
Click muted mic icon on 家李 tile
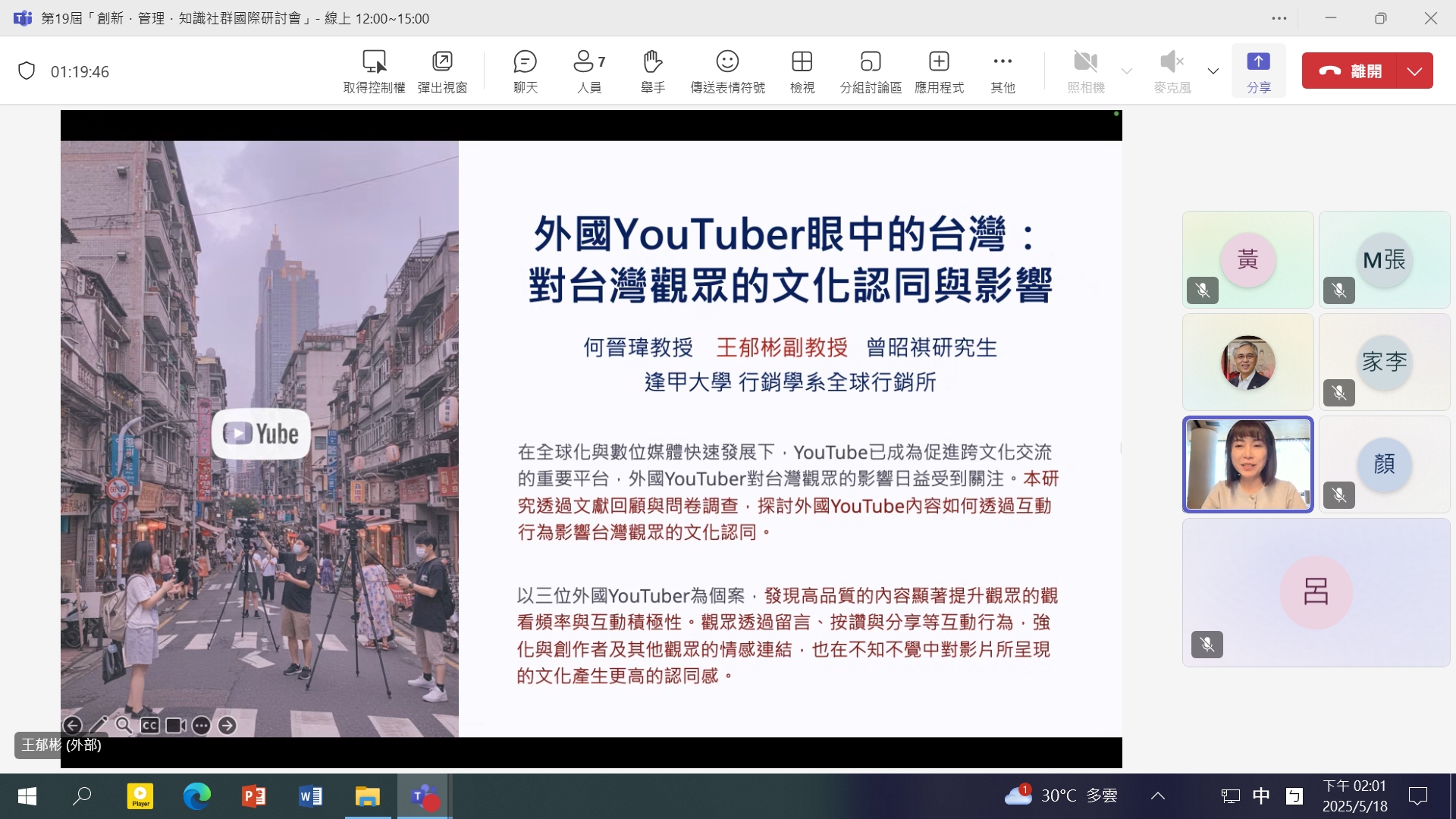coord(1339,392)
